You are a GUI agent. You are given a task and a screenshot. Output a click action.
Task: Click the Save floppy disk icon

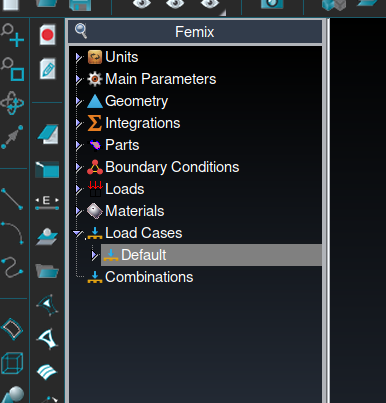80,5
